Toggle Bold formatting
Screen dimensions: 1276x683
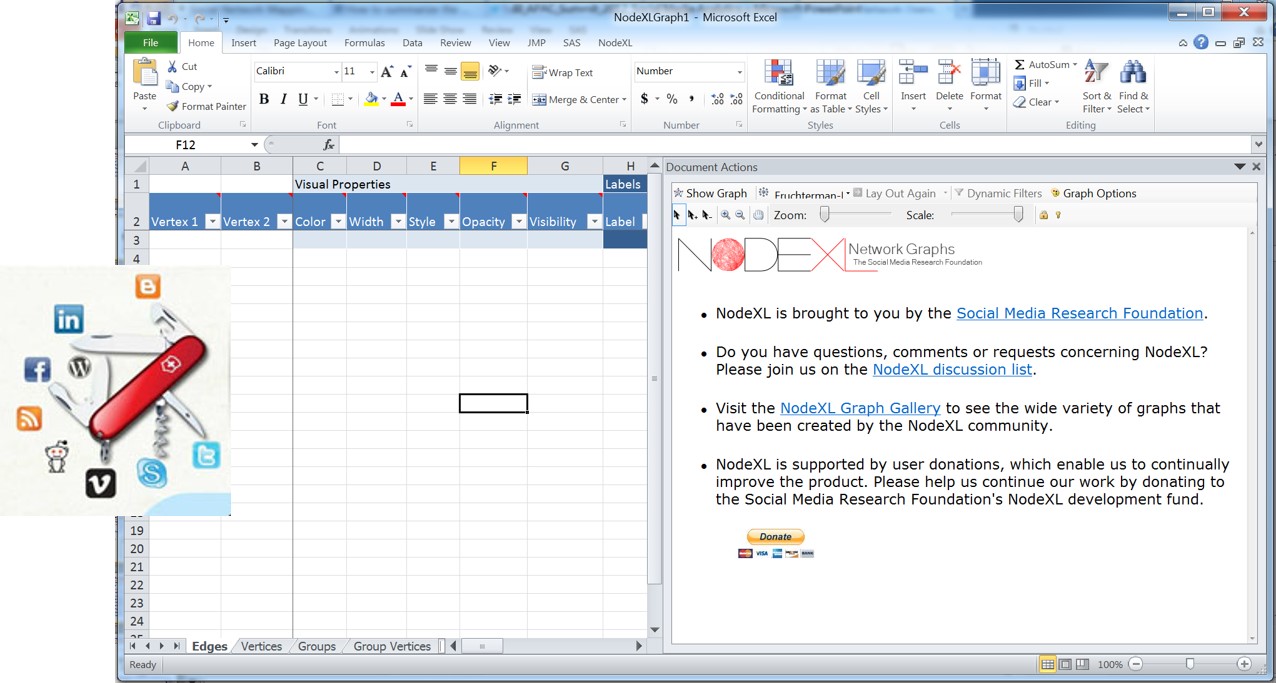[264, 99]
